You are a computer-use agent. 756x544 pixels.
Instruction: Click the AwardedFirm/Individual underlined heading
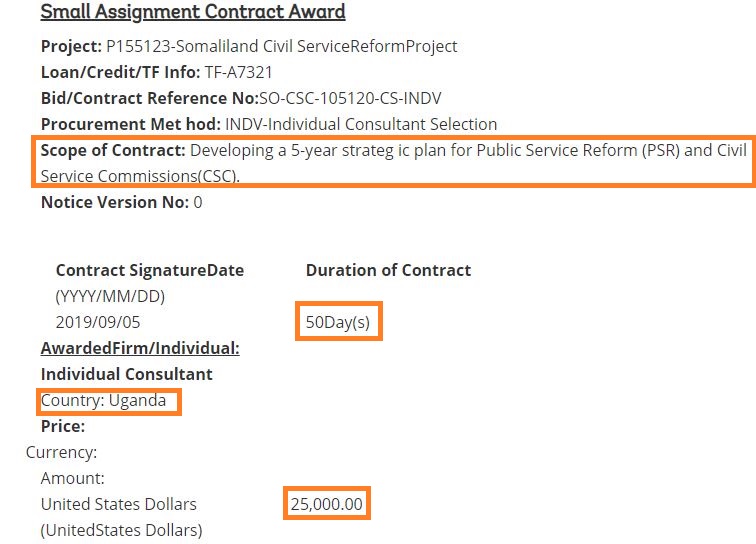pos(140,348)
